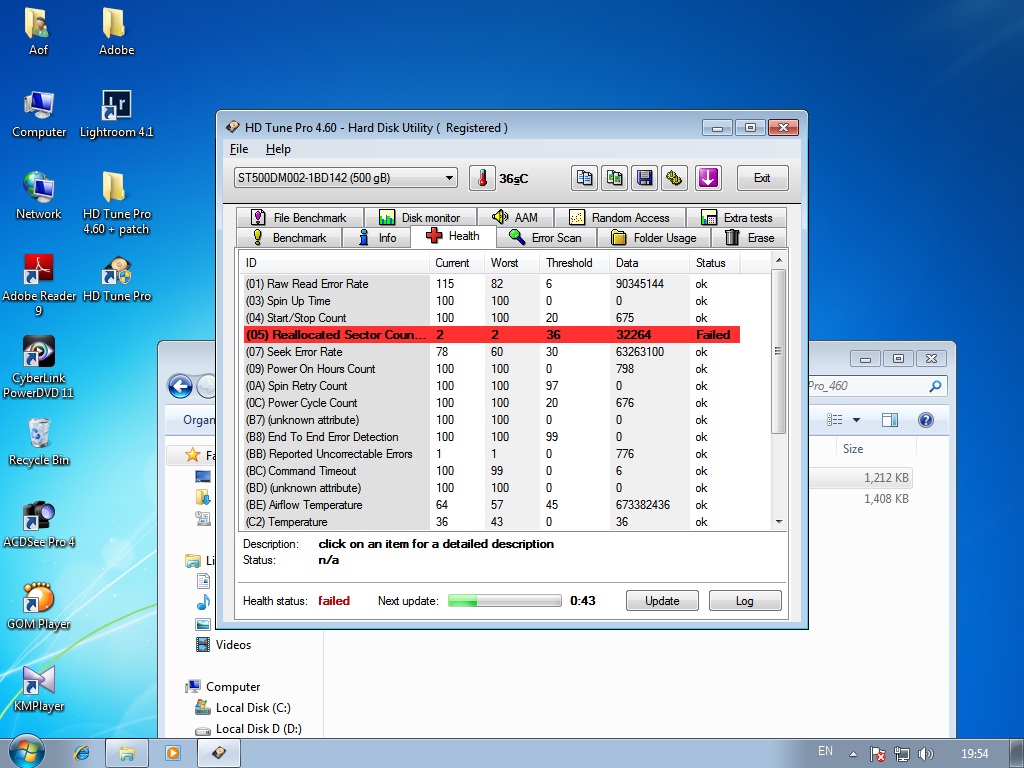The image size is (1024, 768).
Task: Select the ACDSee Pro 4 shortcut
Action: 39,524
